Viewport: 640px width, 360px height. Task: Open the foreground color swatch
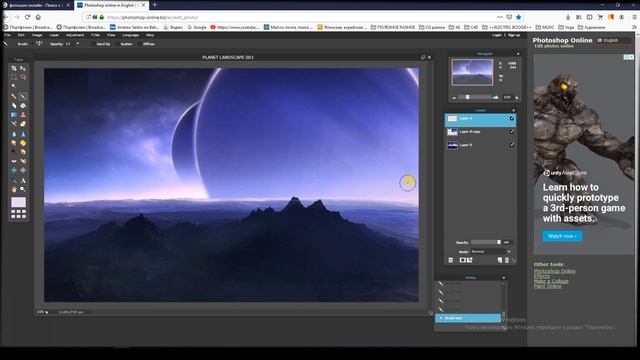tap(18, 202)
